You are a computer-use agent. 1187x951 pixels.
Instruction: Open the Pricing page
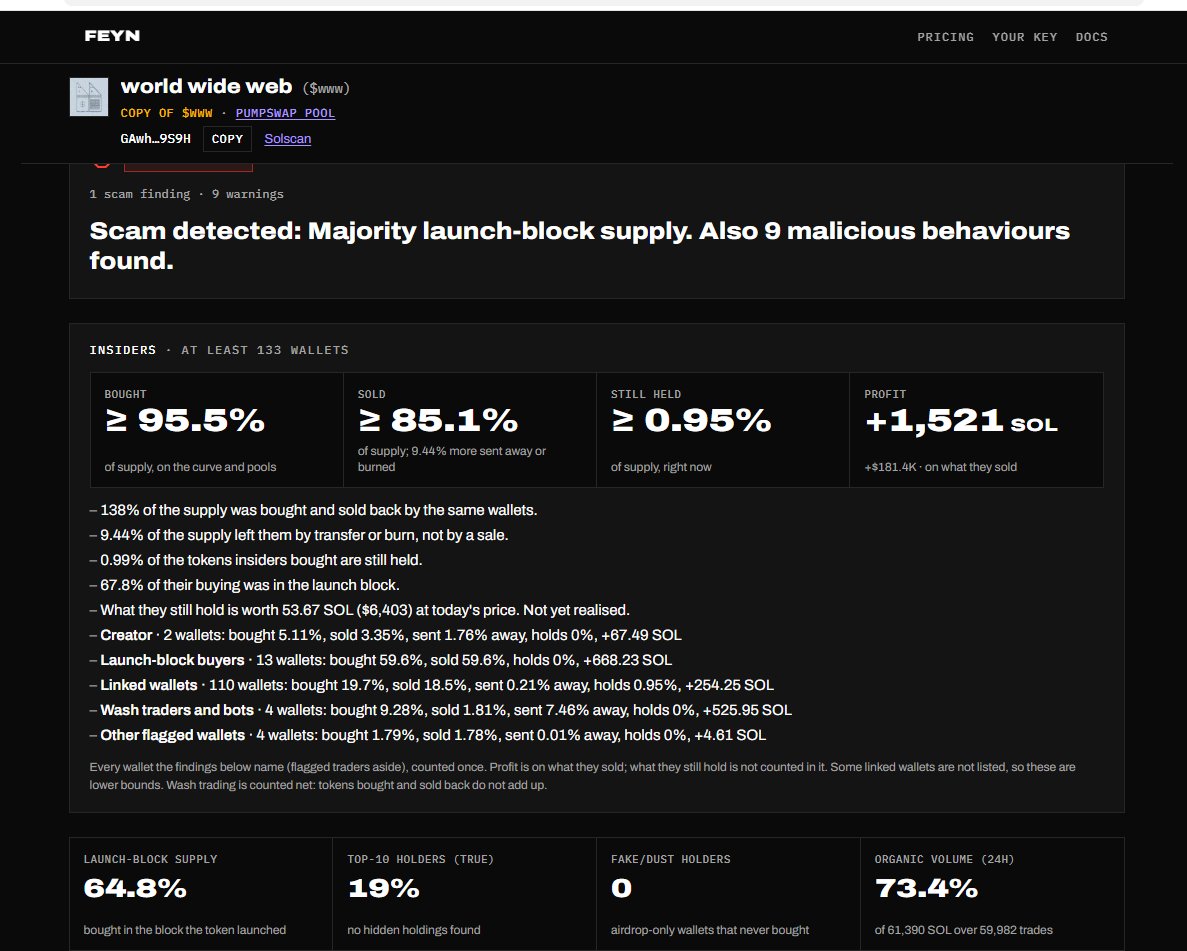click(x=946, y=37)
